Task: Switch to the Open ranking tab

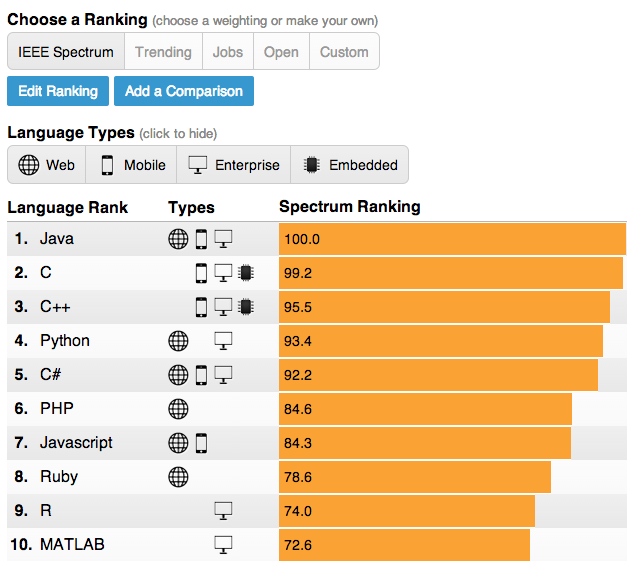Action: (281, 51)
